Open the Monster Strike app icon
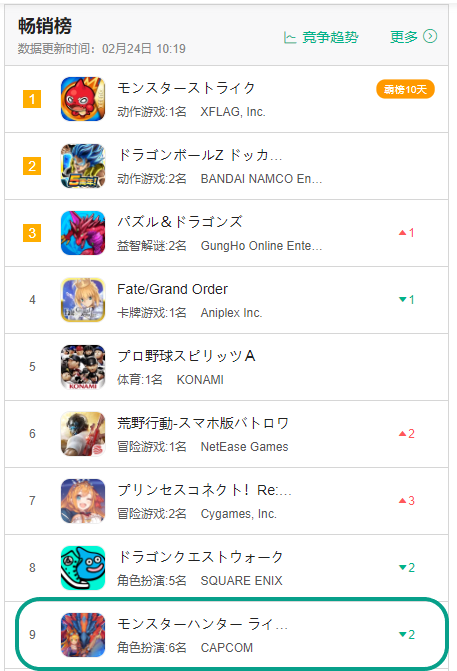The width and height of the screenshot is (457, 671). tap(83, 99)
